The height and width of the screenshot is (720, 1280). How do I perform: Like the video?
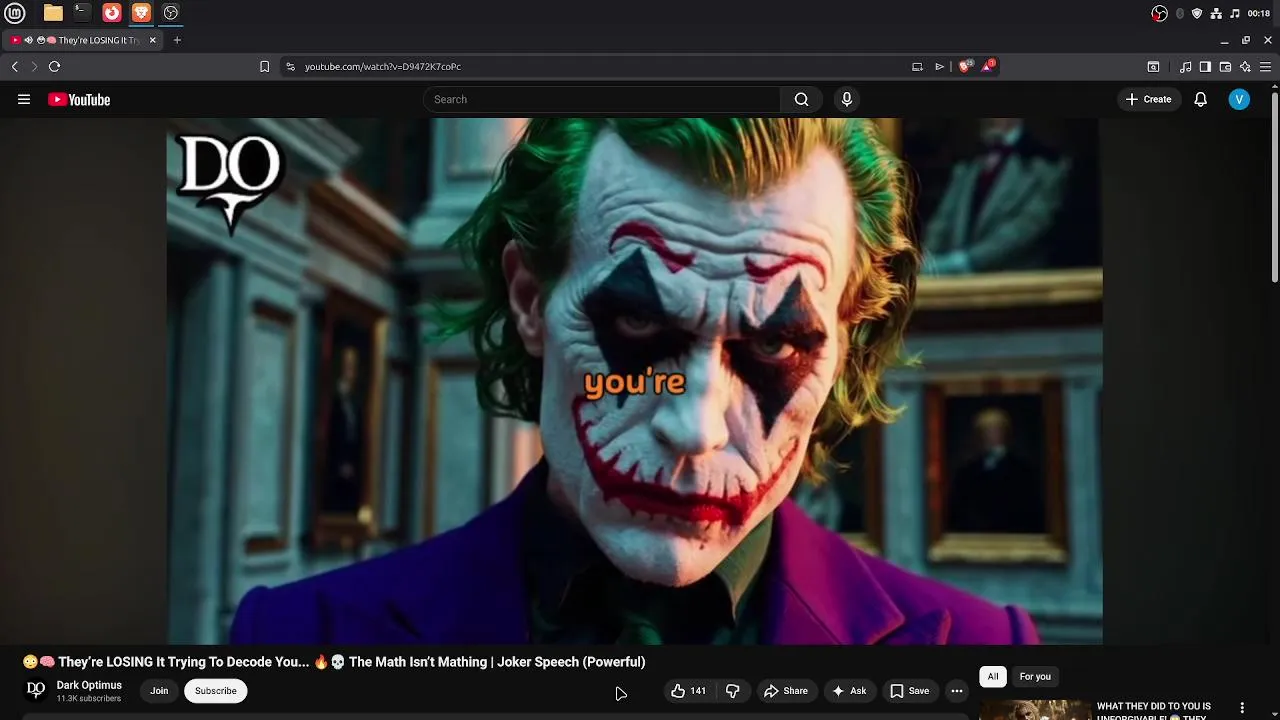coord(688,691)
